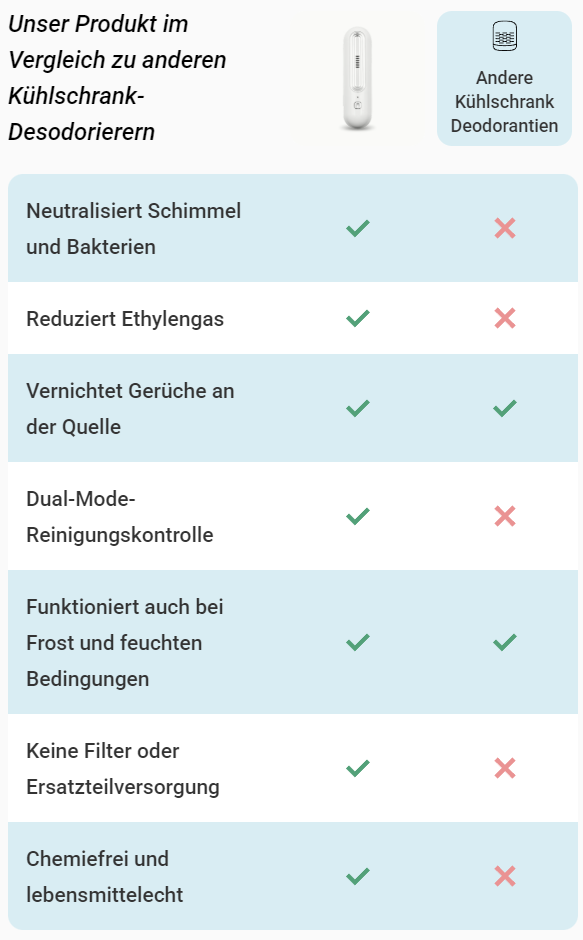Click the other deodorizer icon above 'Andere'

[504, 36]
